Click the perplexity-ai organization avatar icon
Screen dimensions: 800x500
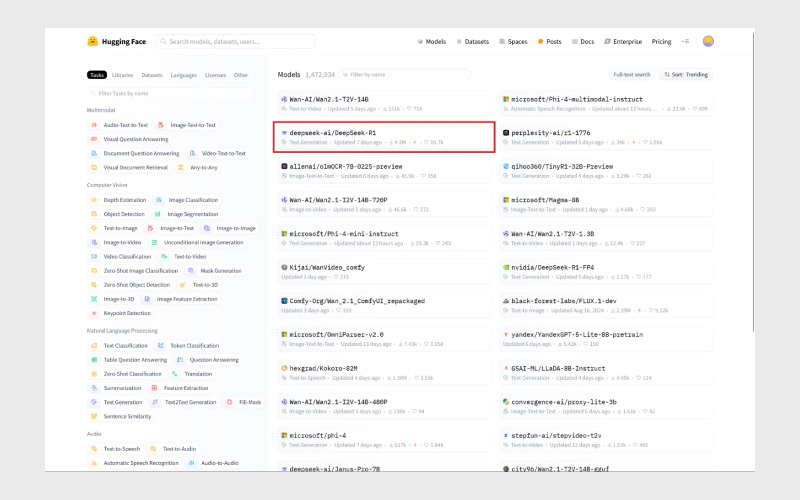click(506, 132)
